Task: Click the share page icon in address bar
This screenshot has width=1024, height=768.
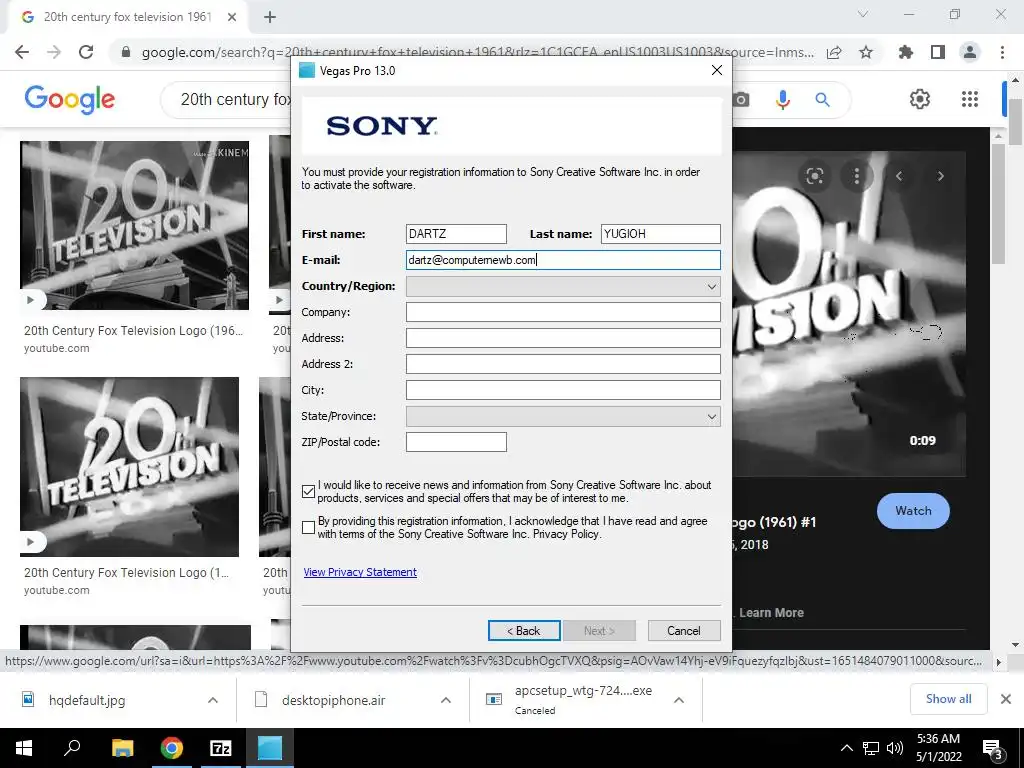Action: (834, 52)
